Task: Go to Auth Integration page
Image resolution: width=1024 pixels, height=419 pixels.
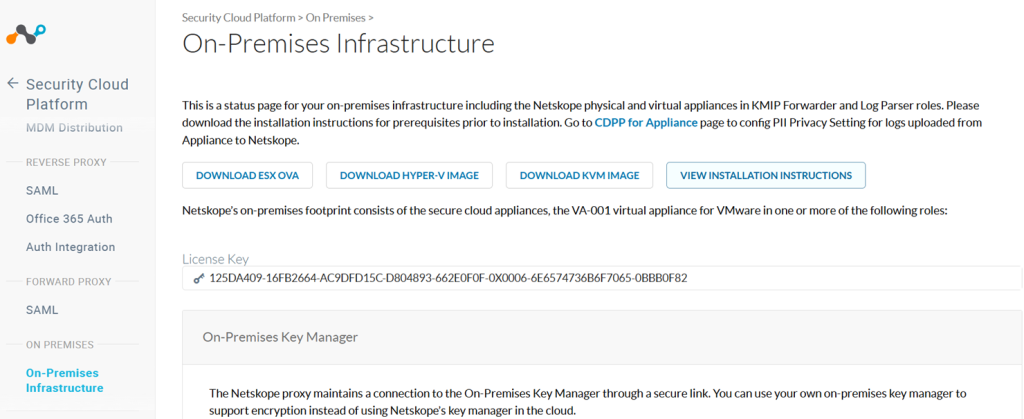Action: click(x=71, y=247)
